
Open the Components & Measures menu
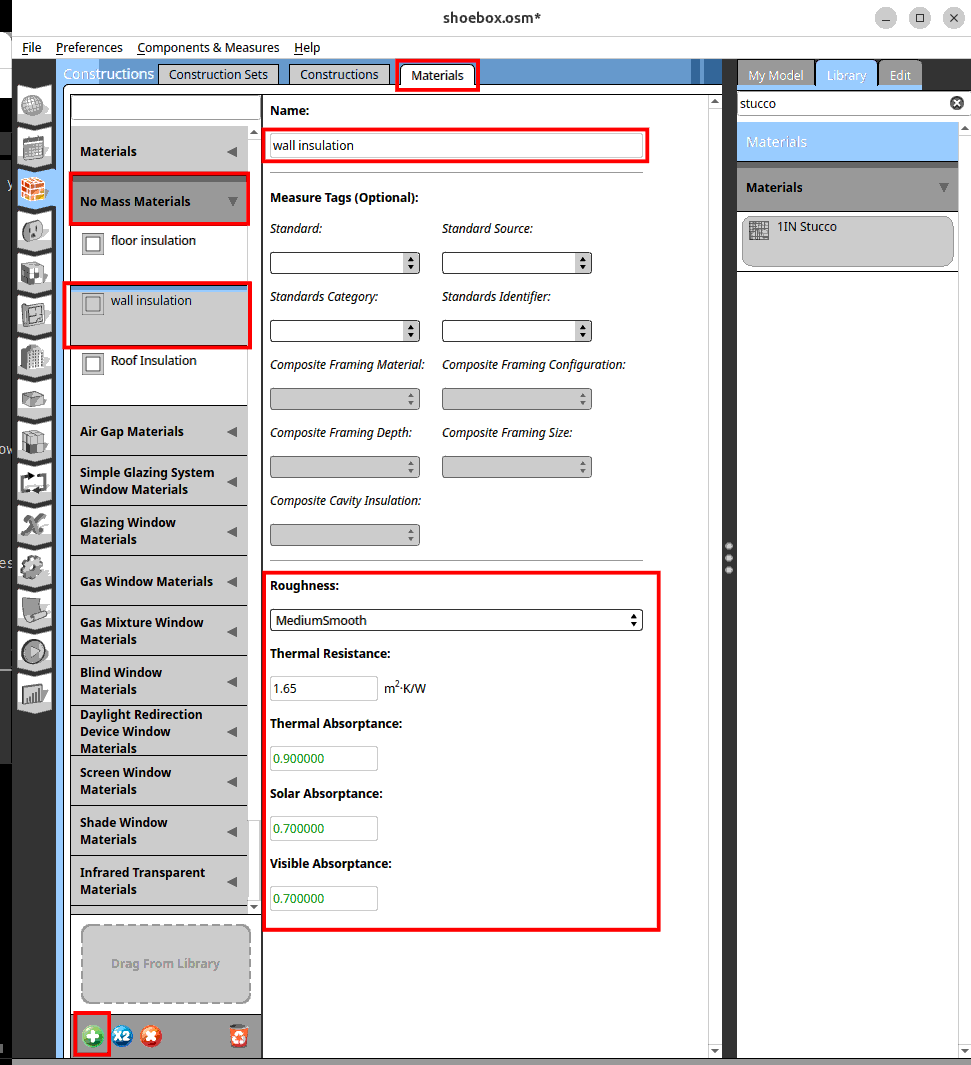coord(208,47)
